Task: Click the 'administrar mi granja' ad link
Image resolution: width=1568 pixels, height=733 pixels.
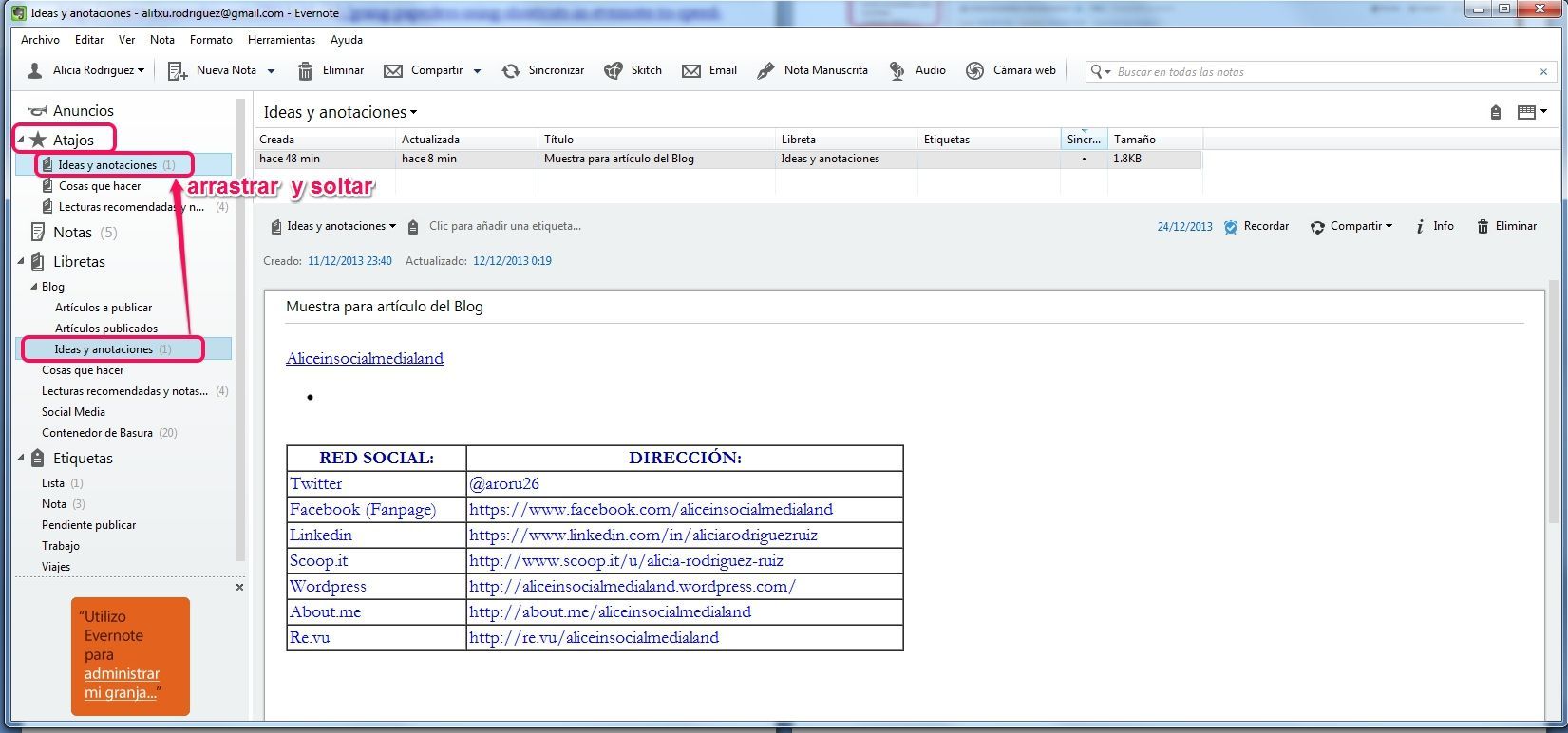Action: point(122,683)
